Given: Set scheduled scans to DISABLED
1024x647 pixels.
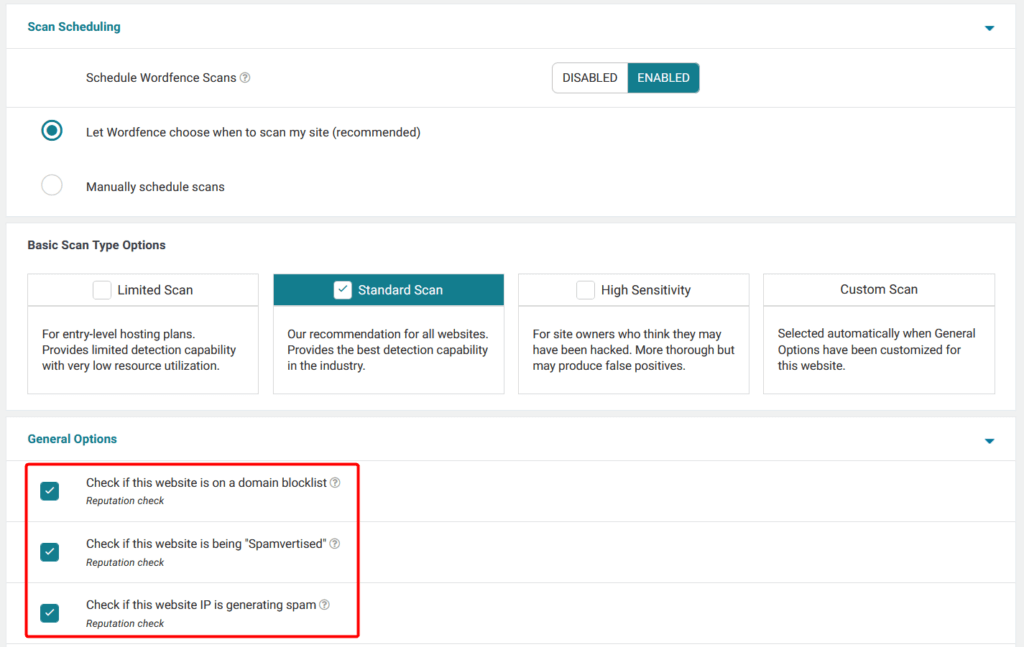Looking at the screenshot, I should pyautogui.click(x=589, y=78).
